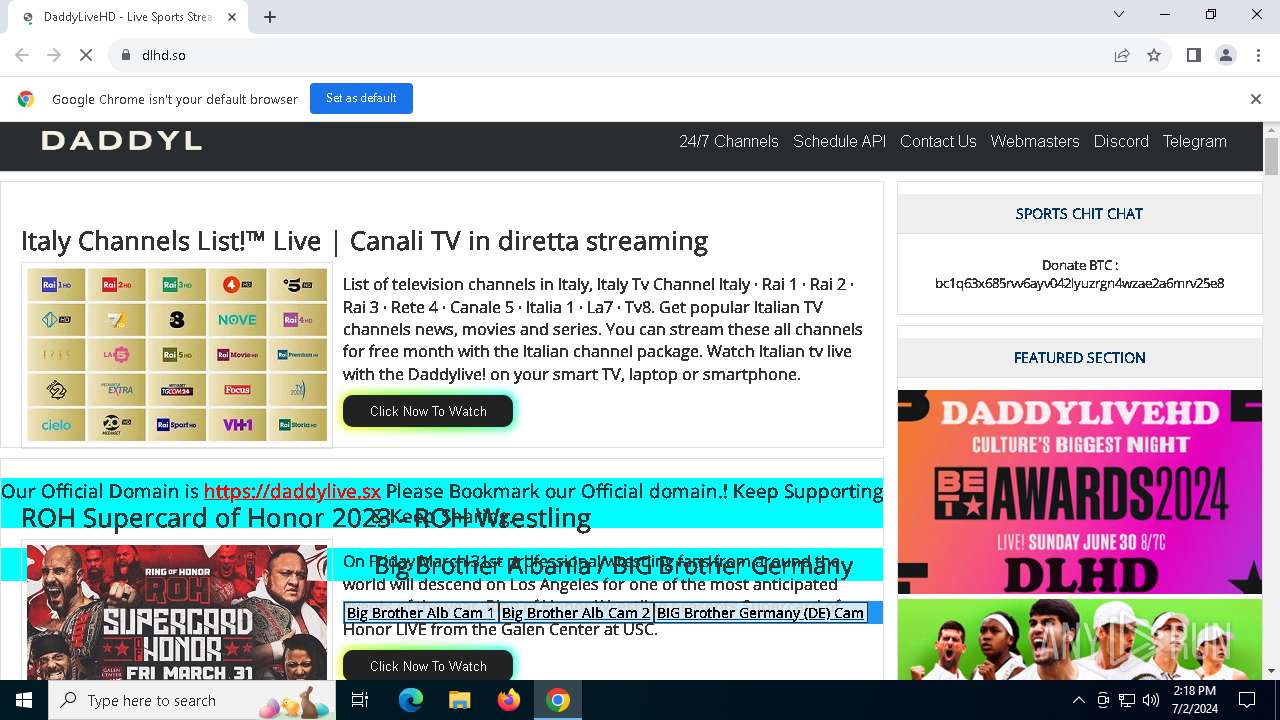Close the DaddyLiveHD tab
1280x720 pixels.
click(x=232, y=17)
